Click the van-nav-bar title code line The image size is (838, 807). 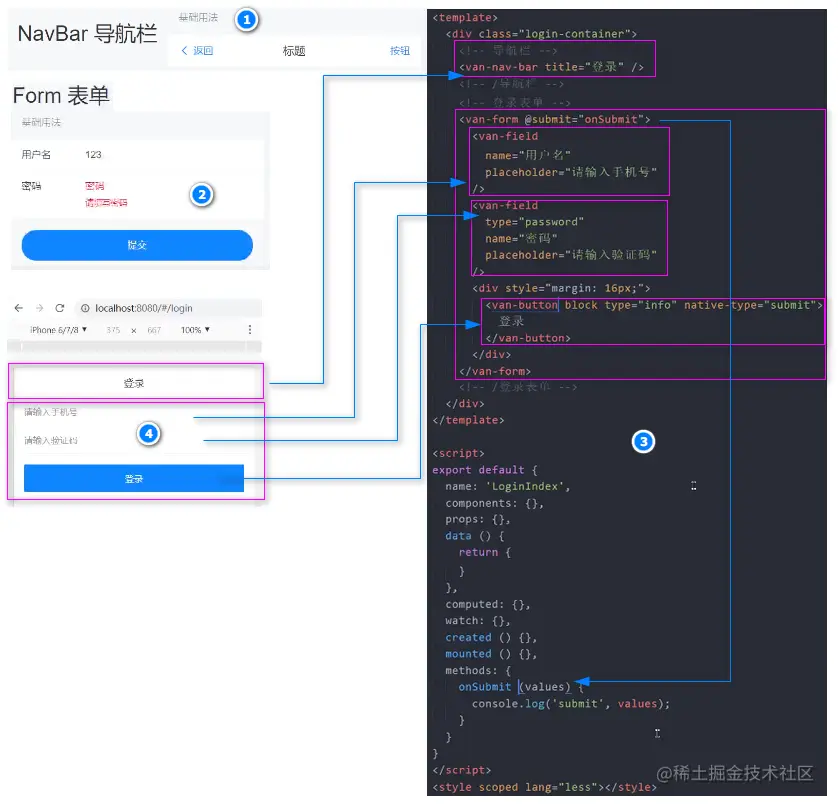click(552, 67)
